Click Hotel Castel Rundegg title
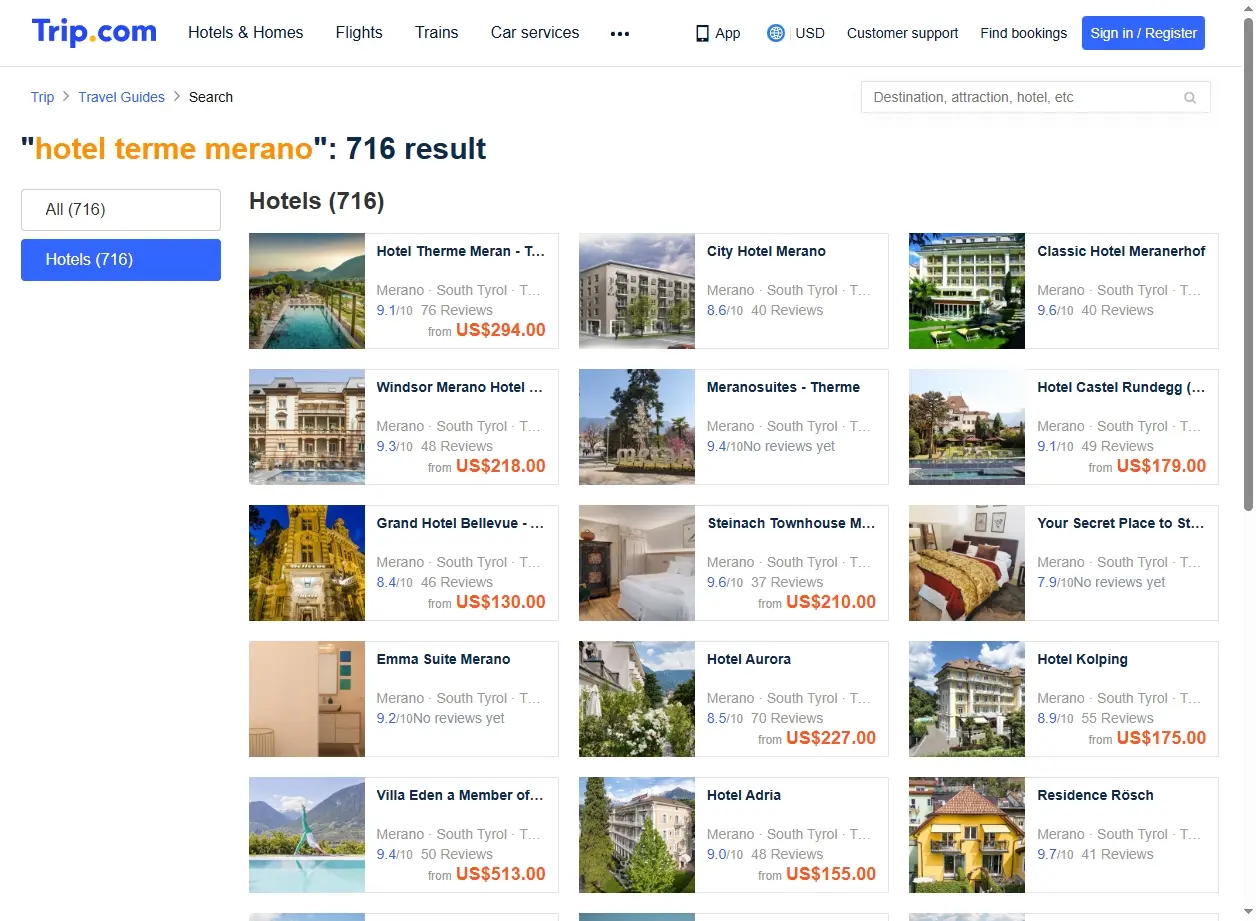 (x=1121, y=388)
